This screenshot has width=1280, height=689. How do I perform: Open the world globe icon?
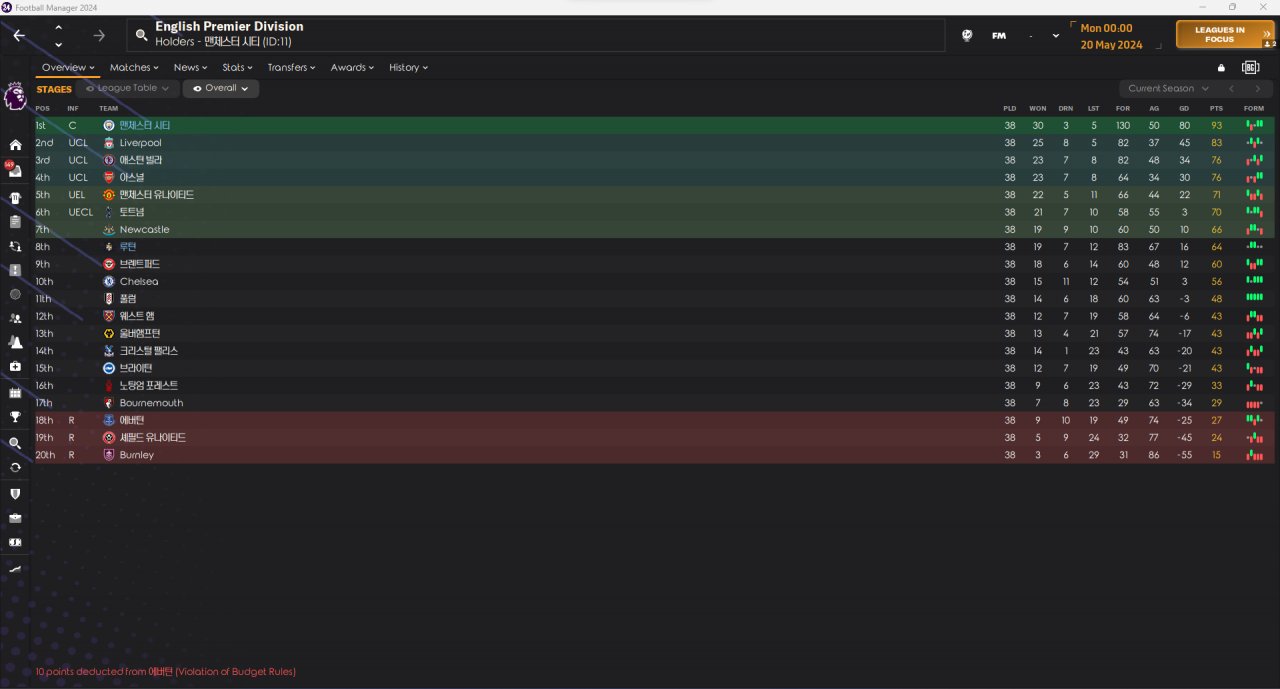coord(967,35)
